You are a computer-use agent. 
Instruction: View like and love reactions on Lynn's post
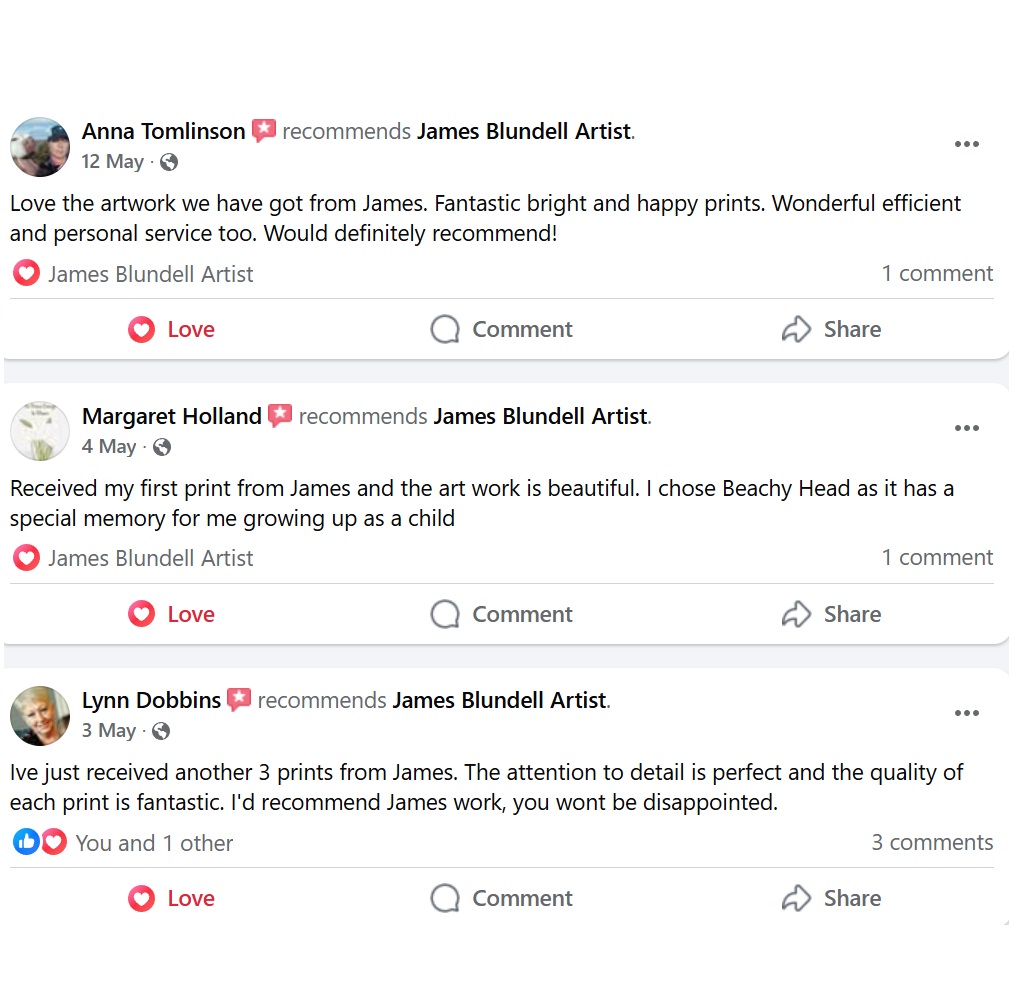pos(40,842)
